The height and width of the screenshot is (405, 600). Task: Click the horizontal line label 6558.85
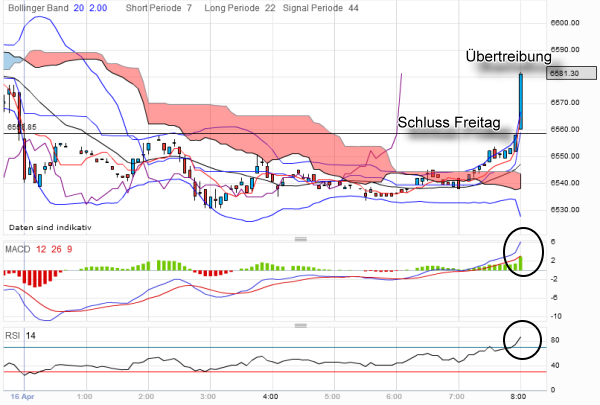coord(22,127)
